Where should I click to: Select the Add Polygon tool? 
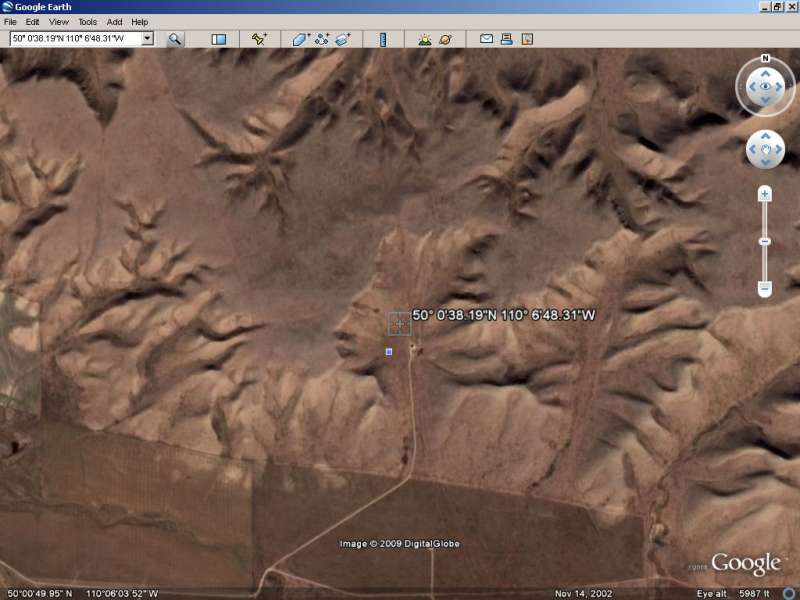(x=300, y=39)
